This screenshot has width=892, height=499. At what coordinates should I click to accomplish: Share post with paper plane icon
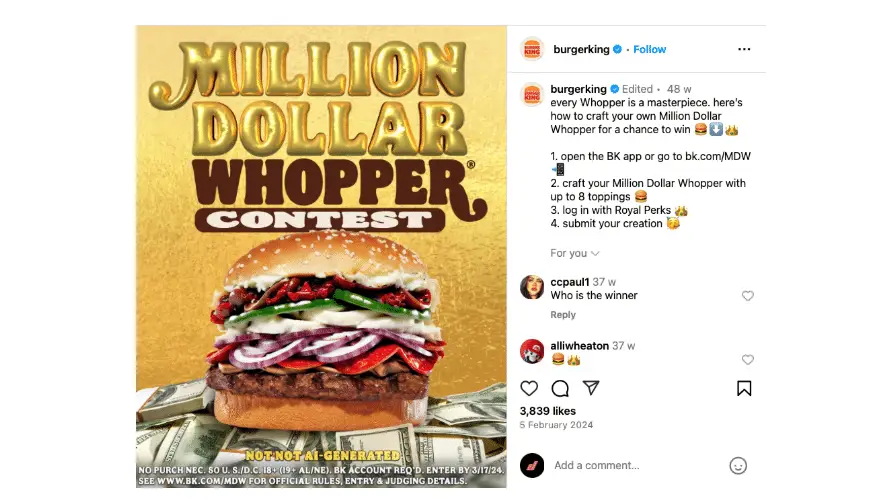click(x=591, y=388)
